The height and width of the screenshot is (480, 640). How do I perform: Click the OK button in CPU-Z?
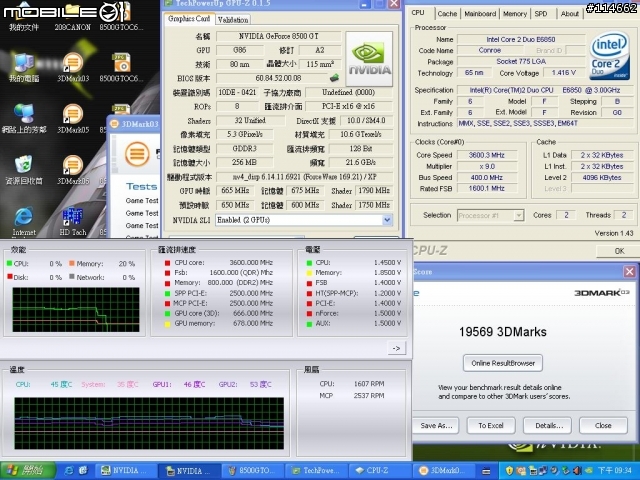(x=619, y=251)
